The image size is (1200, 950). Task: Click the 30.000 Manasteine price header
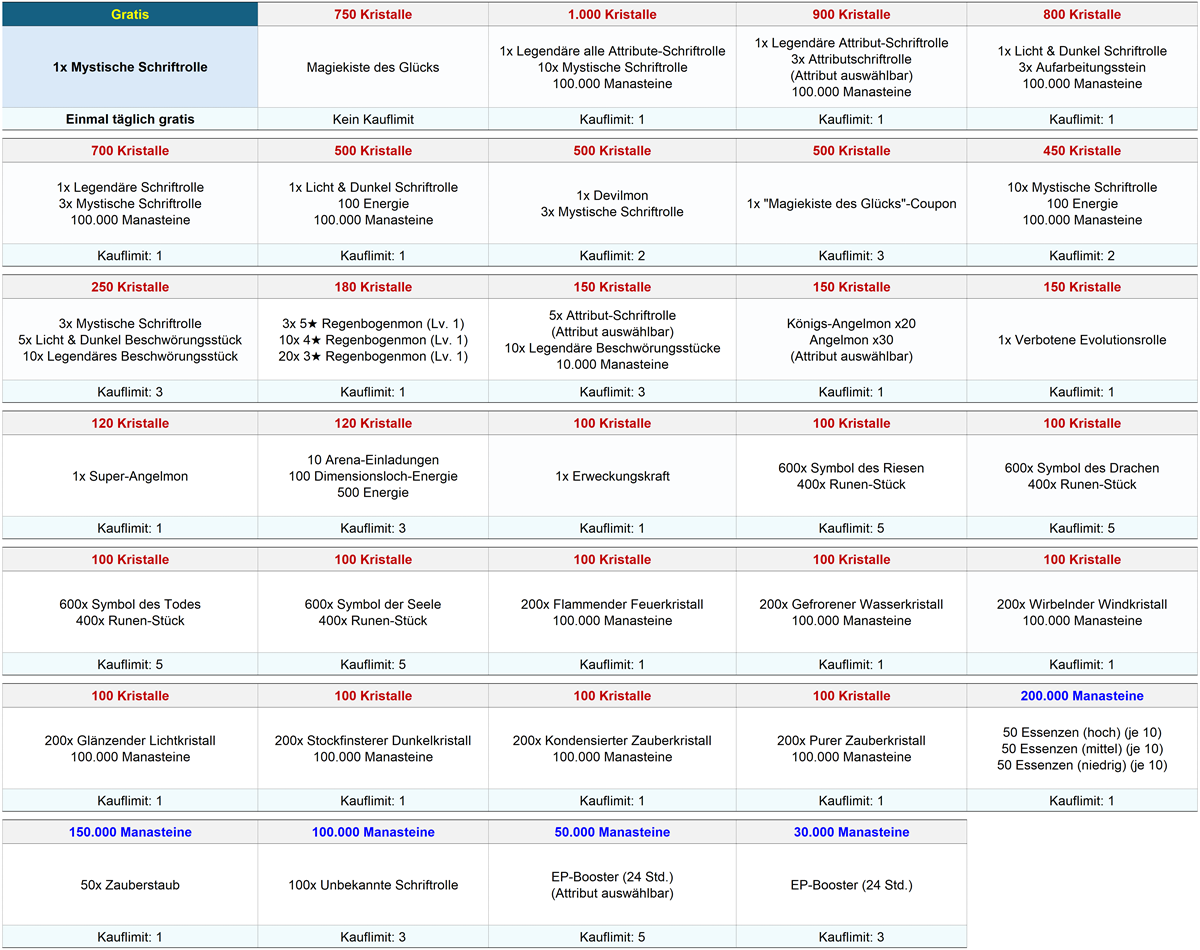tap(851, 832)
